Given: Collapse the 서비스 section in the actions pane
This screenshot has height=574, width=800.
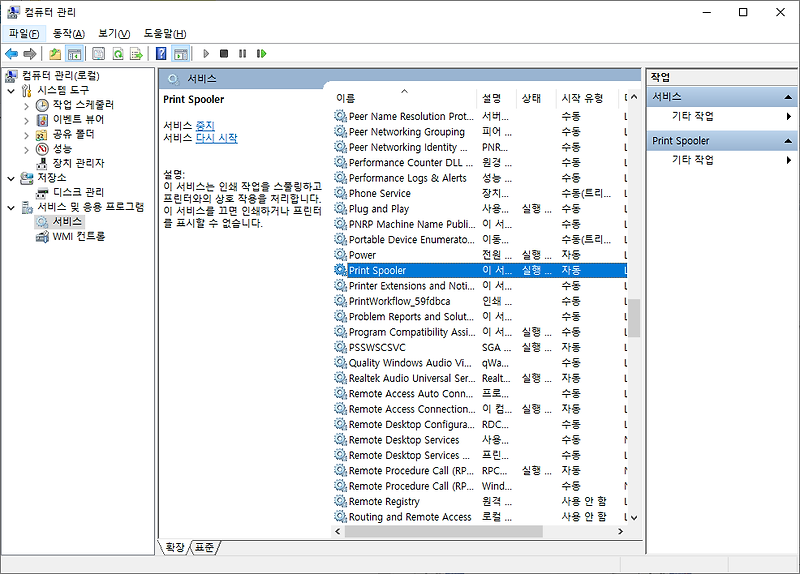Looking at the screenshot, I should click(788, 97).
